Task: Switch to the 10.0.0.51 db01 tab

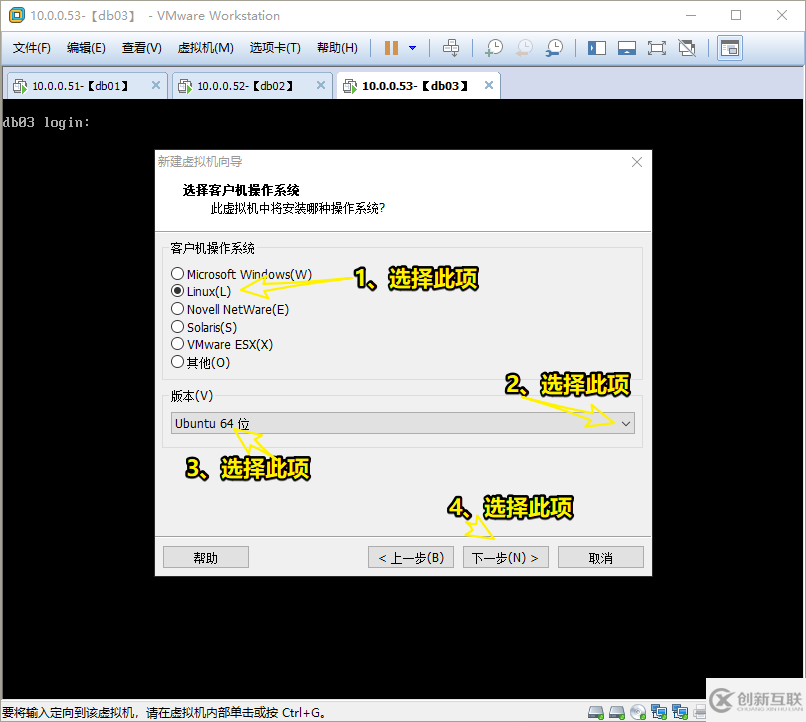Action: point(86,86)
